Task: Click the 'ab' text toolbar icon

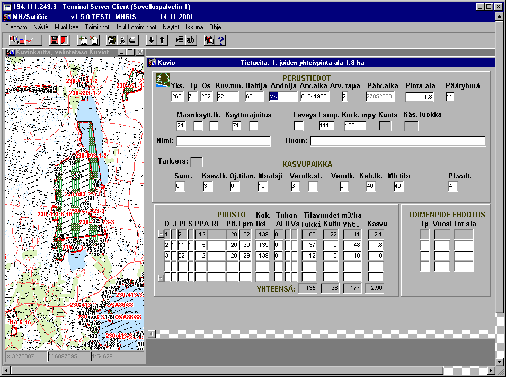Action: [x=190, y=40]
